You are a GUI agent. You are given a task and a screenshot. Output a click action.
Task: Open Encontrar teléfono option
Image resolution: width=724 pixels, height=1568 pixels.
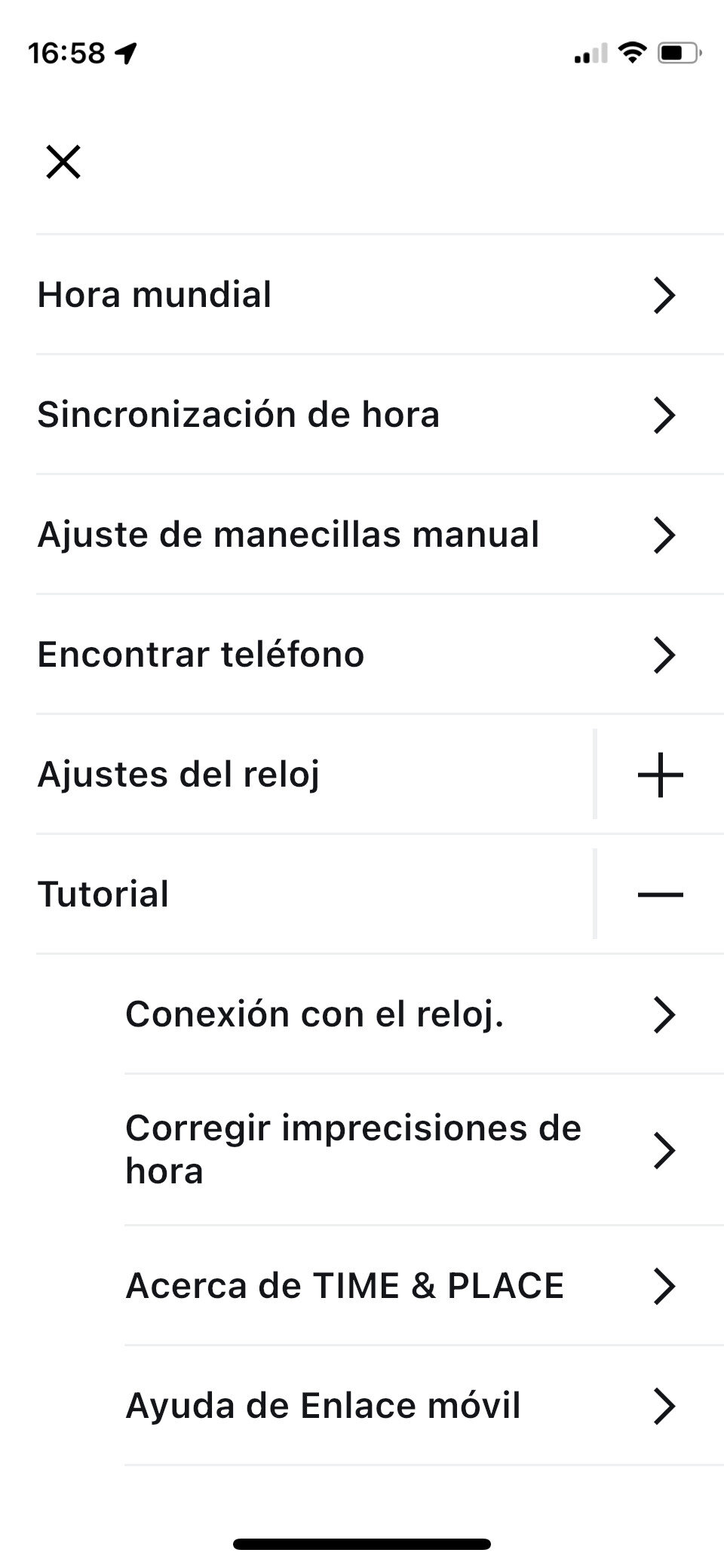201,655
